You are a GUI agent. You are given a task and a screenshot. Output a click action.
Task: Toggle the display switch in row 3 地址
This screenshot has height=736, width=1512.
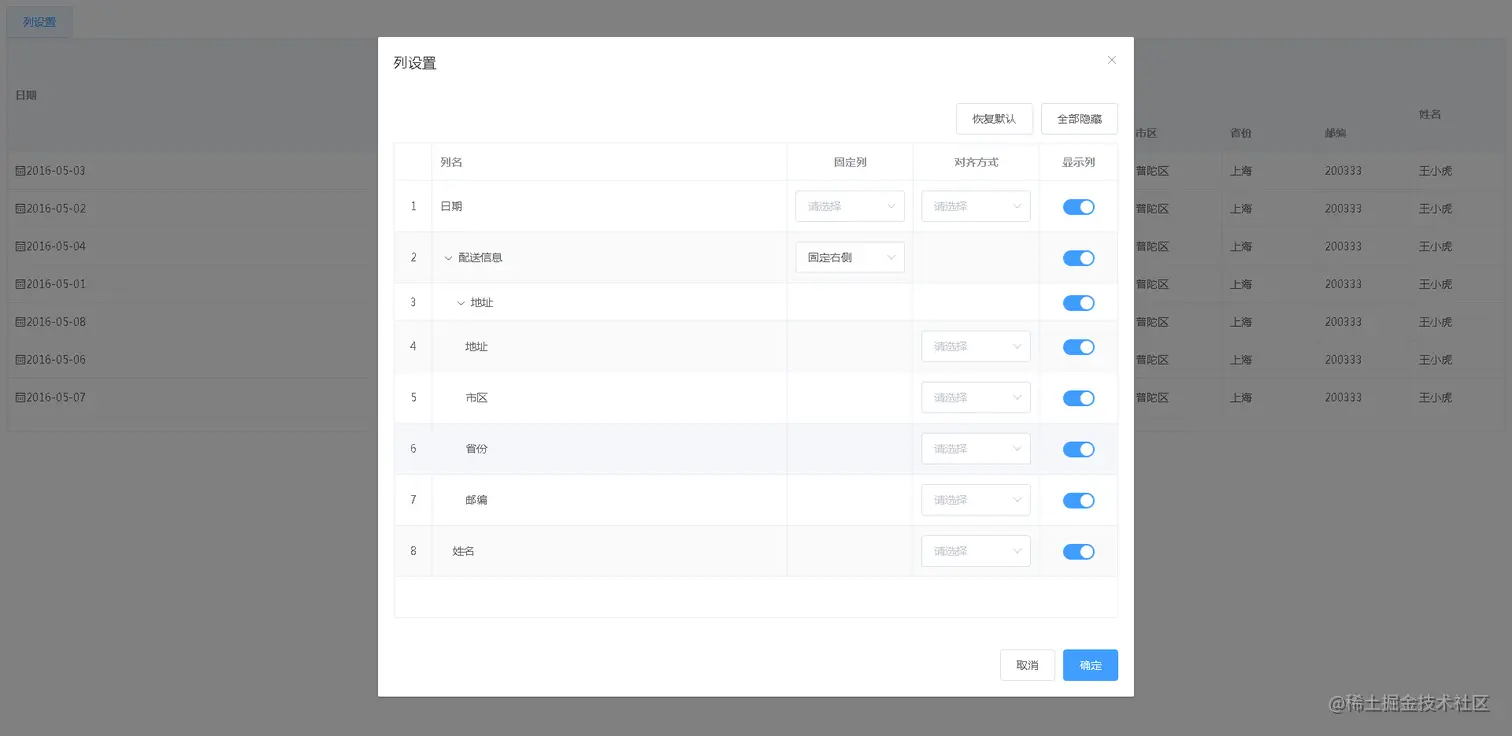click(1078, 303)
